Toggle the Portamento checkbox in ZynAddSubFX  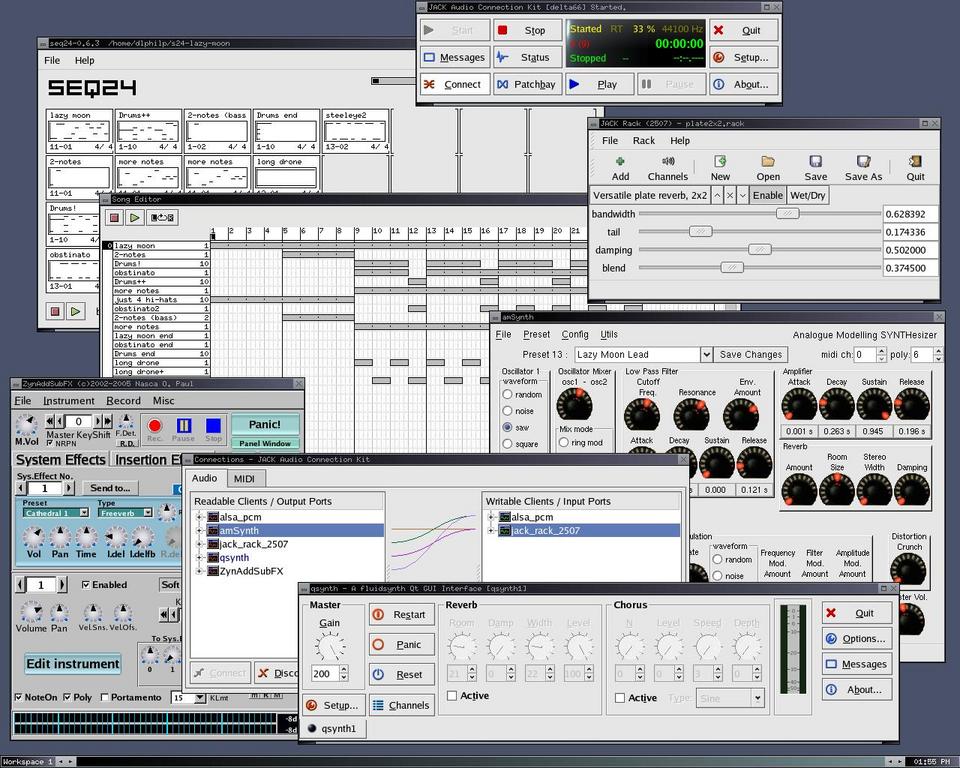click(103, 697)
